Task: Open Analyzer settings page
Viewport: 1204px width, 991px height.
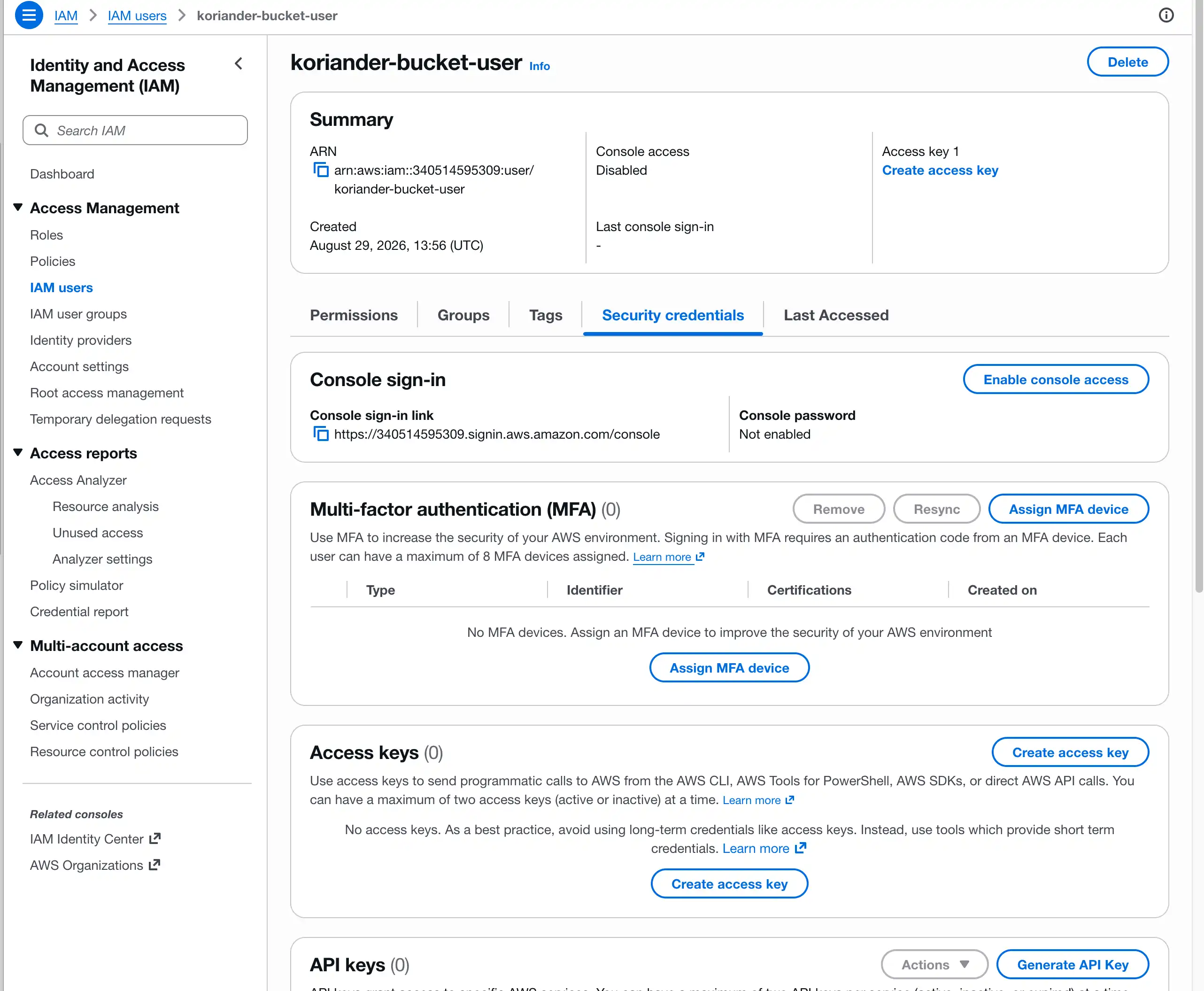Action: pyautogui.click(x=102, y=558)
